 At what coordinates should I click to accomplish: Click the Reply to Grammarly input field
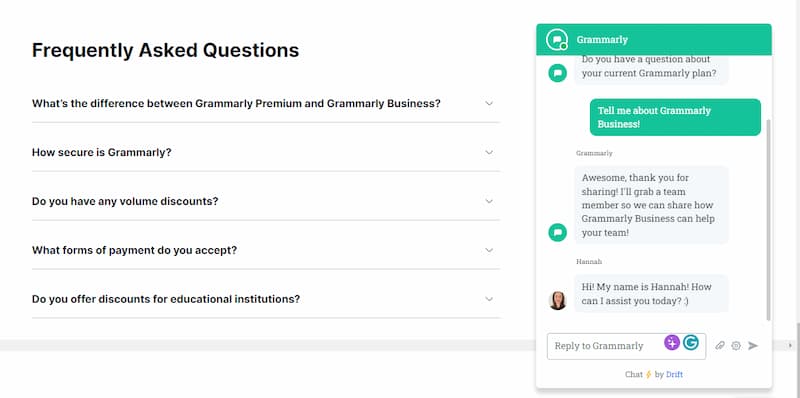[x=627, y=346]
